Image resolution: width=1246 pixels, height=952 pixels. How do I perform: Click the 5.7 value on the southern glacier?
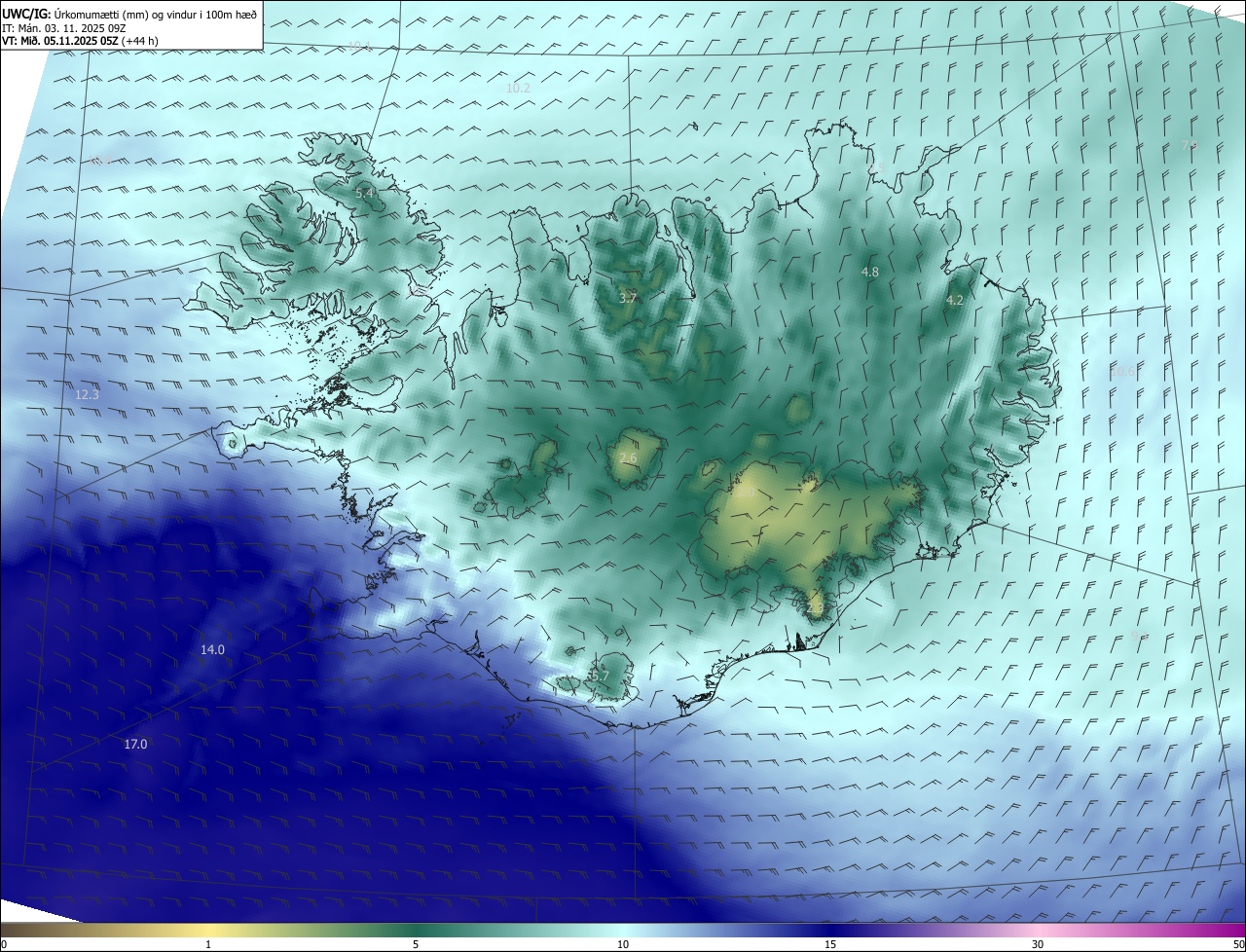(600, 677)
